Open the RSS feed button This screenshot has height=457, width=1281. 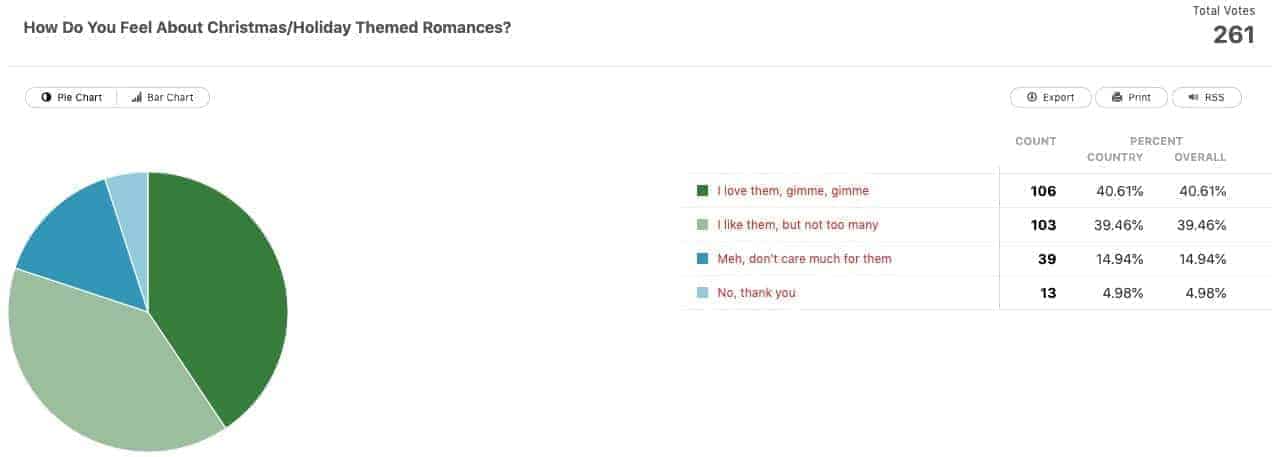pyautogui.click(x=1206, y=97)
